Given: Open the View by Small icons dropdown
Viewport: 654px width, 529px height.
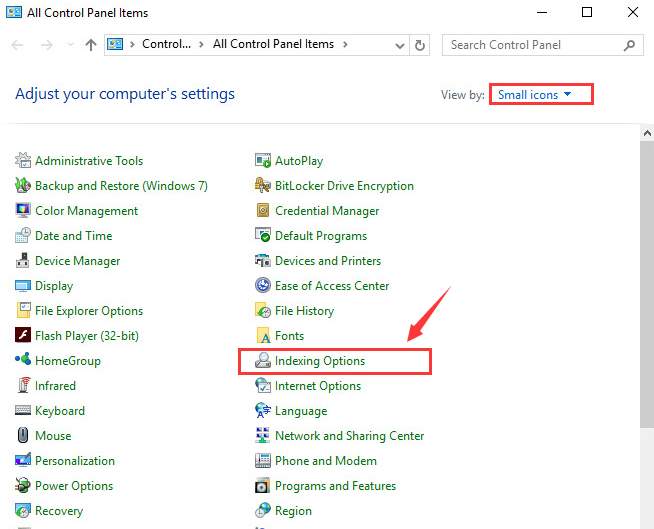Looking at the screenshot, I should click(x=540, y=94).
